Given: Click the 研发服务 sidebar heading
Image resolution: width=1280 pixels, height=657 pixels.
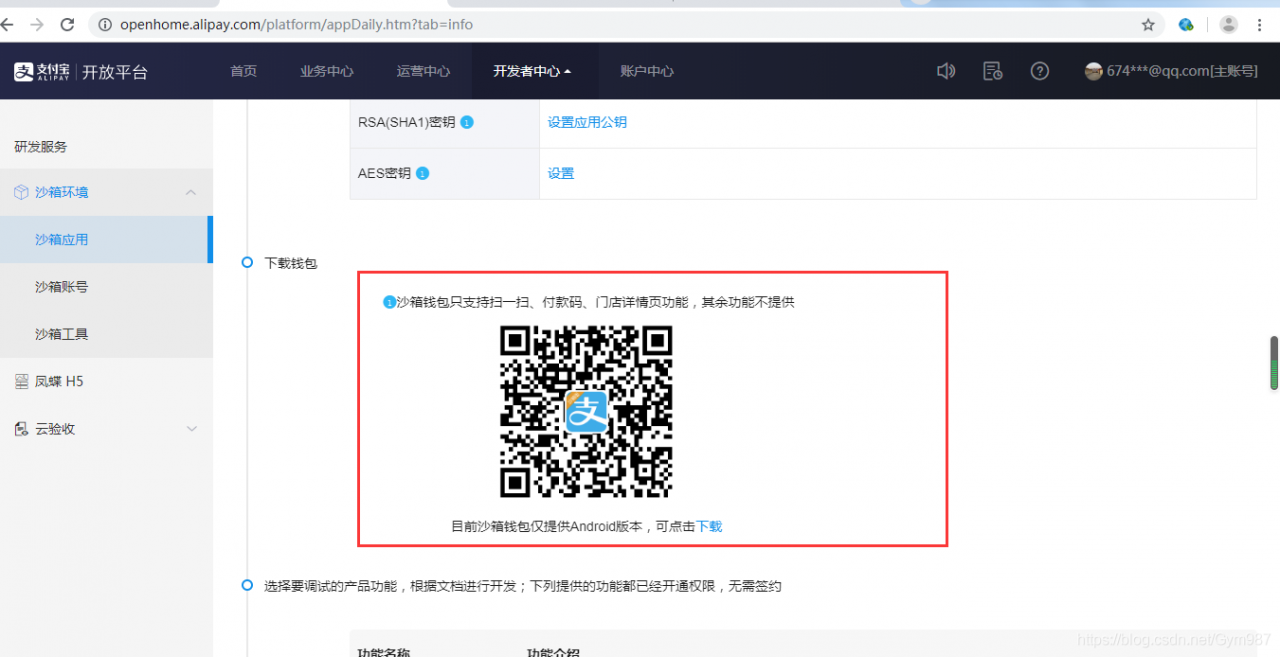Looking at the screenshot, I should tap(41, 147).
